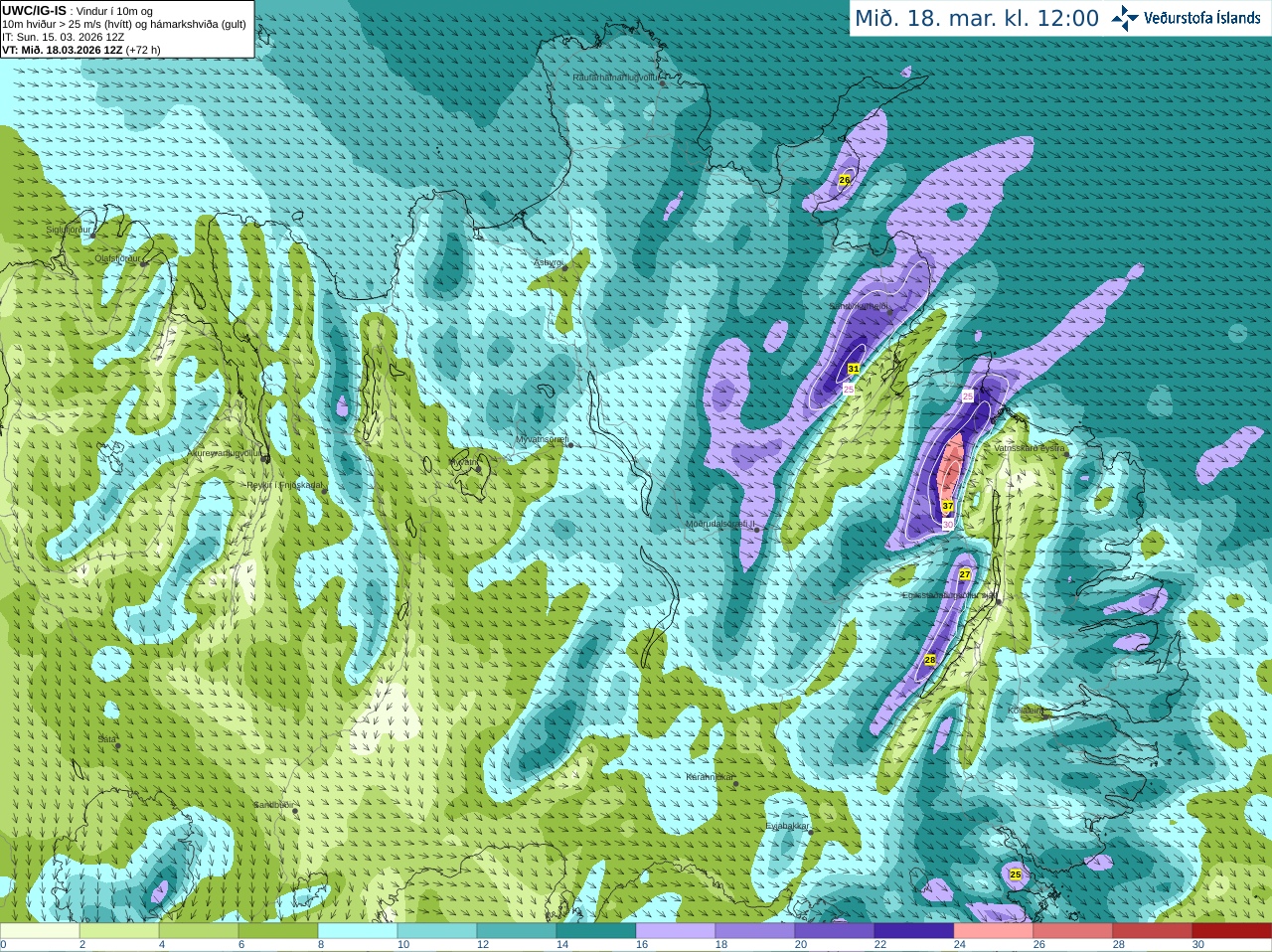1272x952 pixels.
Task: Select the dark red legend swatch above 30
Action: [1232, 931]
